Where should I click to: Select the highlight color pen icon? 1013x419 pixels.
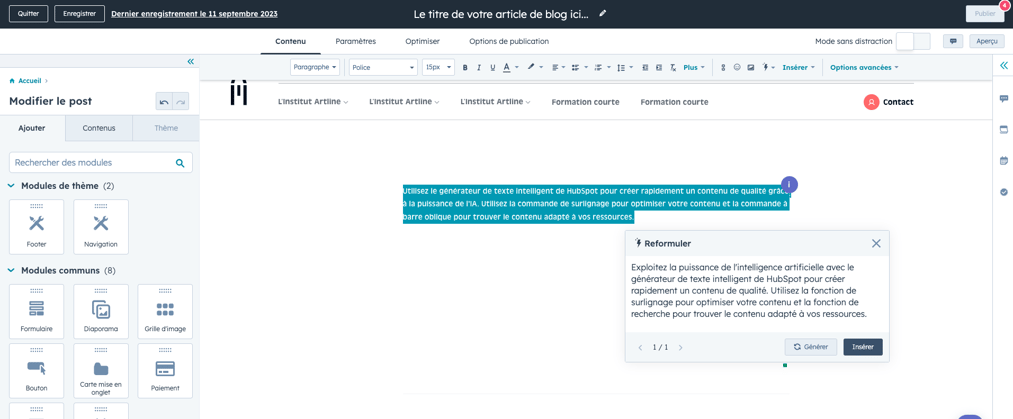point(531,67)
